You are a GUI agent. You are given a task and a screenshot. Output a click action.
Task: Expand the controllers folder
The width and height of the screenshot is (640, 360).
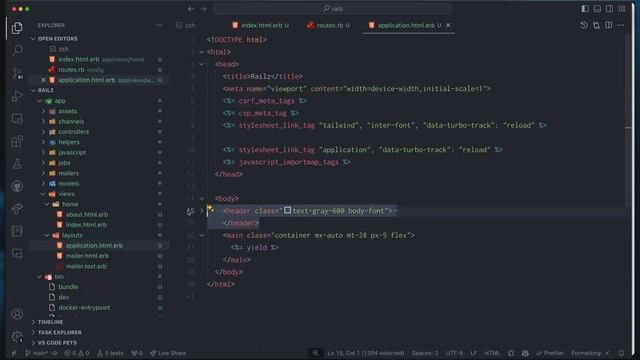73,132
